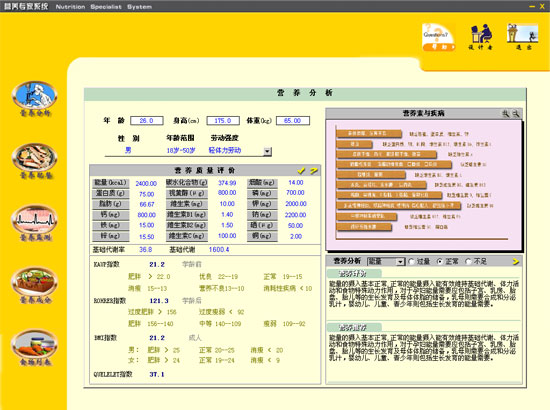Image resolution: width=550 pixels, height=410 pixels.
Task: Select the 正常 radio button
Action: 440,262
